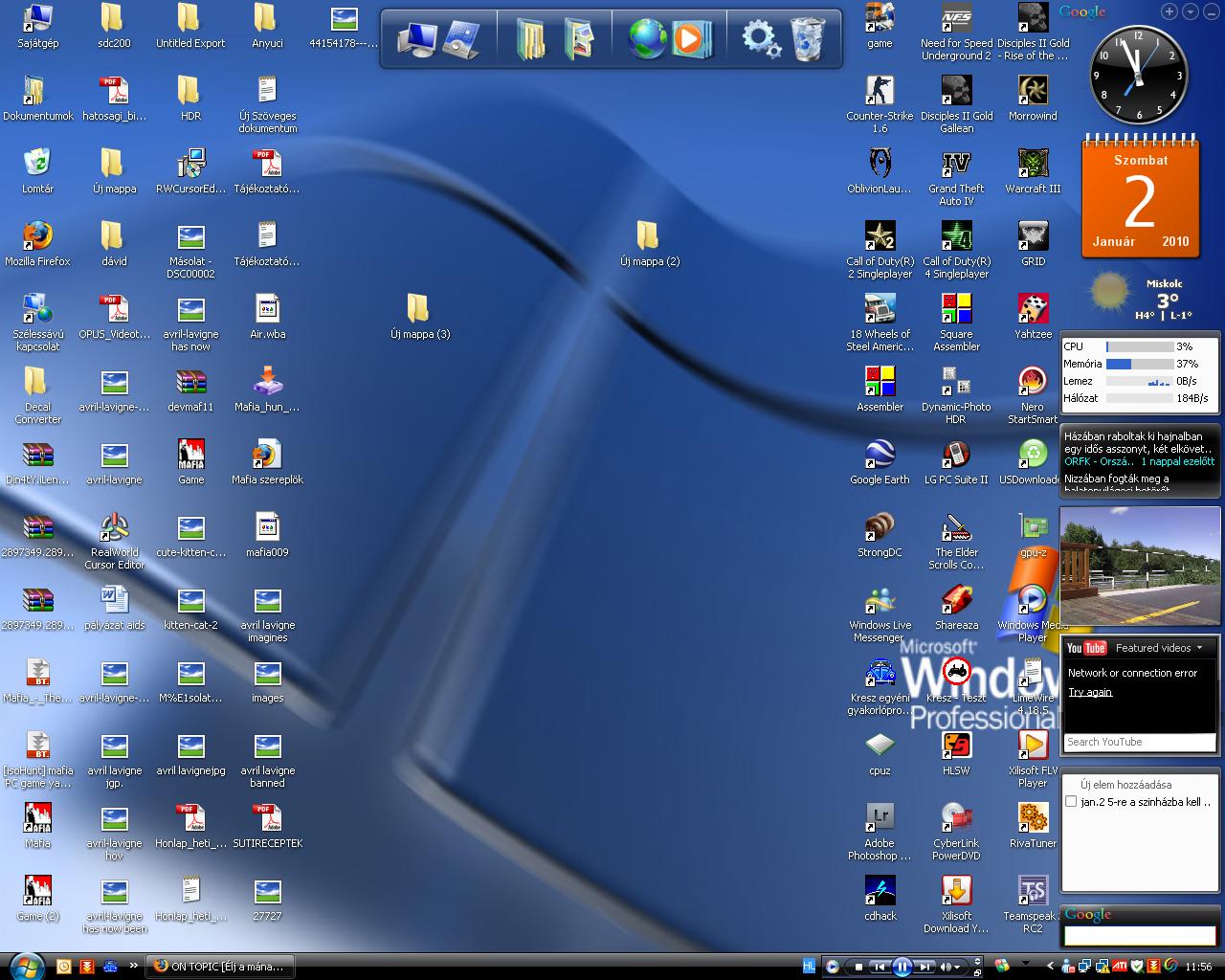Screen dimensions: 1225x980
Task: Skip to next track in taskbar player
Action: pos(924,967)
